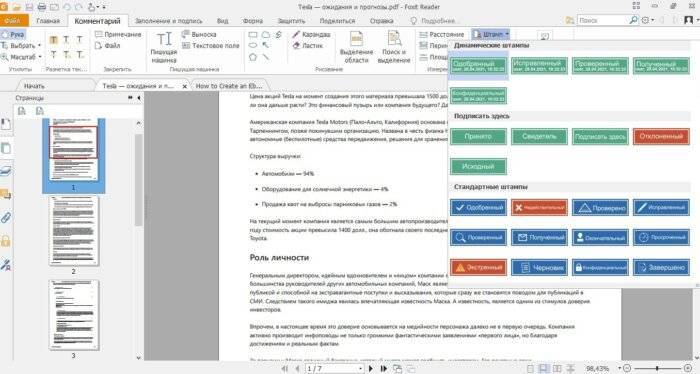Select the Карандаш pencil tool
Image resolution: width=700 pixels, height=374 pixels.
point(311,34)
